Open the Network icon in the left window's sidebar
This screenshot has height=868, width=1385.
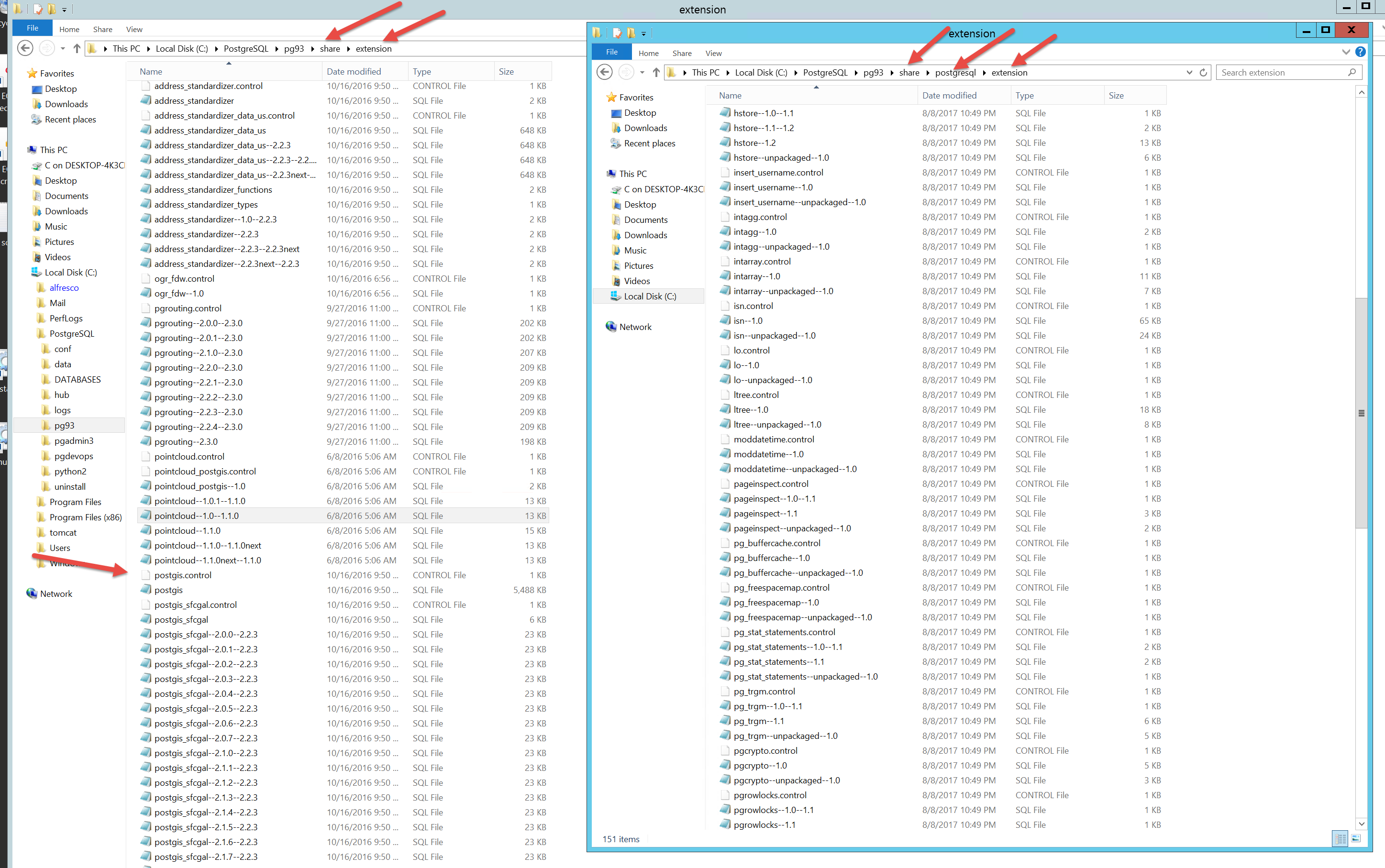tap(32, 593)
